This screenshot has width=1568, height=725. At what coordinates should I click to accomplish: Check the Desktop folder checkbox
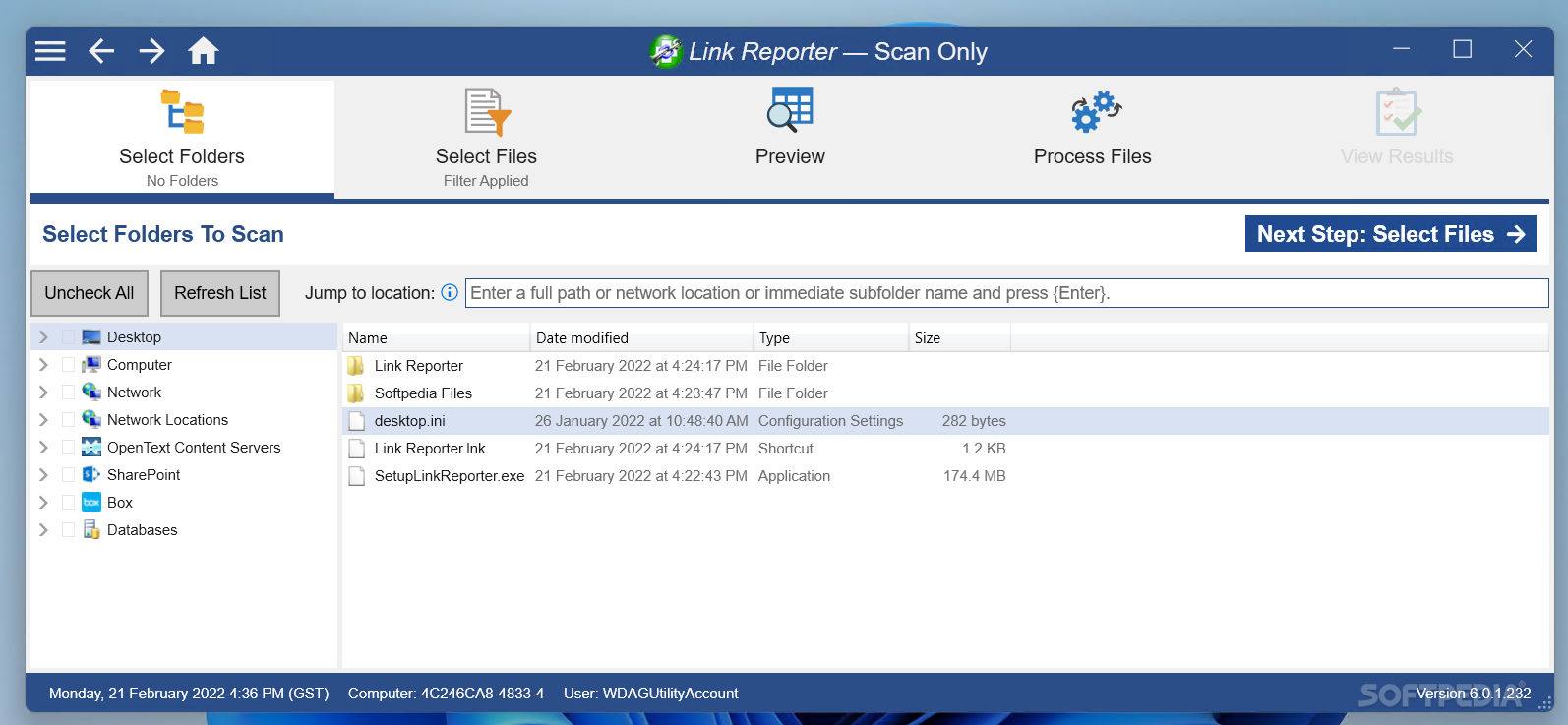68,337
